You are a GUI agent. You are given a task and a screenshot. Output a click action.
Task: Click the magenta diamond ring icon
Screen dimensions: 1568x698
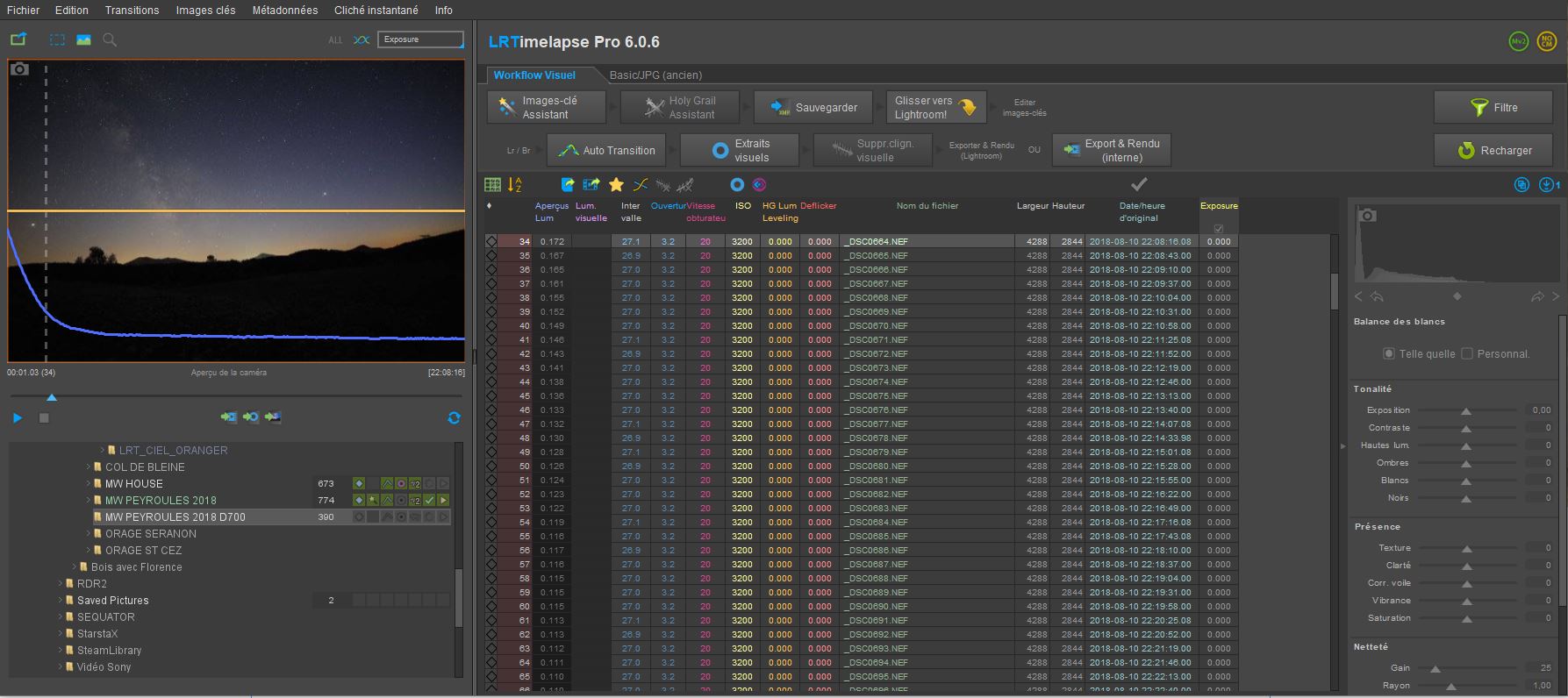[760, 184]
